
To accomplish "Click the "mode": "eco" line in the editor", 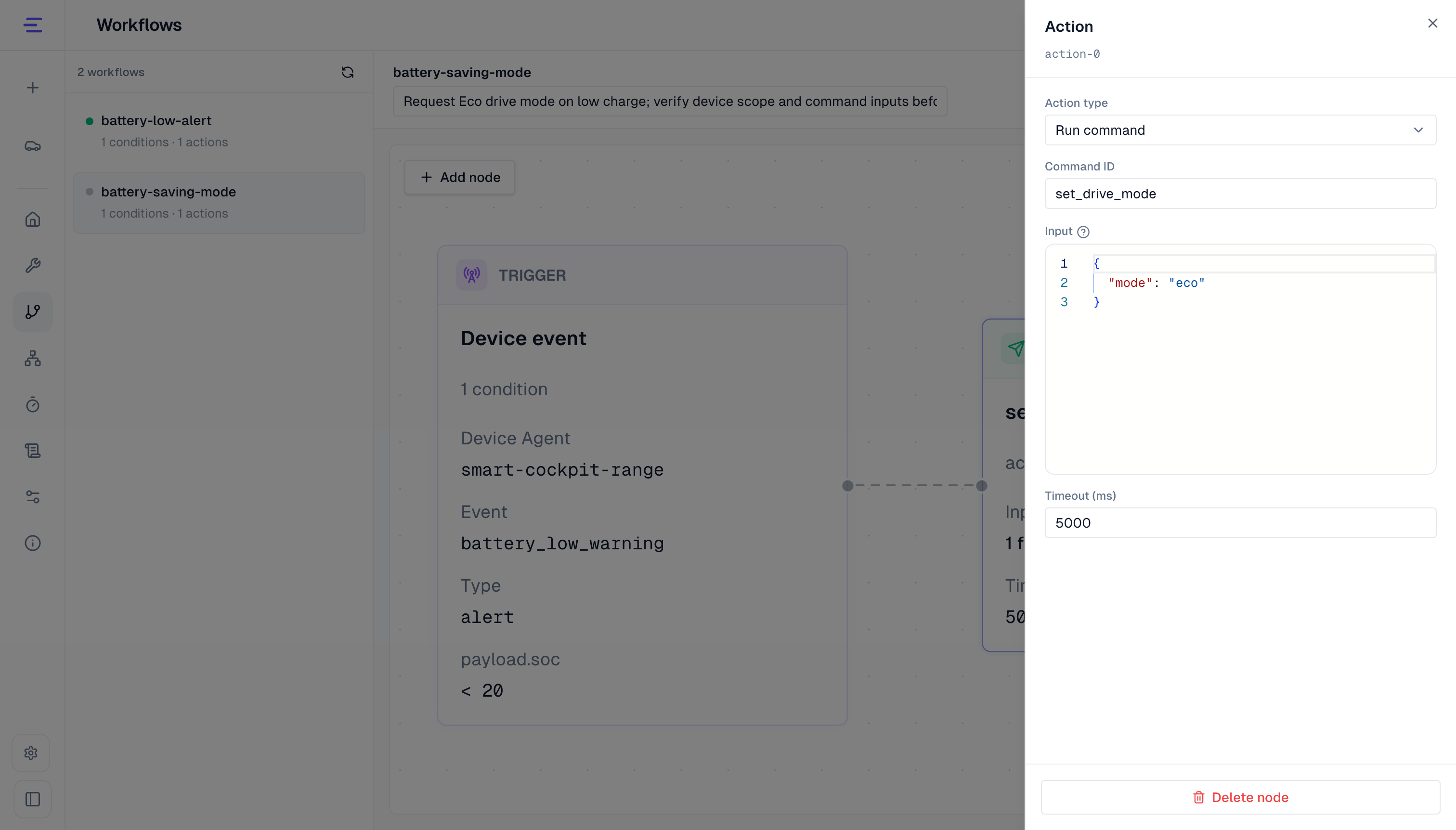I will (1156, 283).
